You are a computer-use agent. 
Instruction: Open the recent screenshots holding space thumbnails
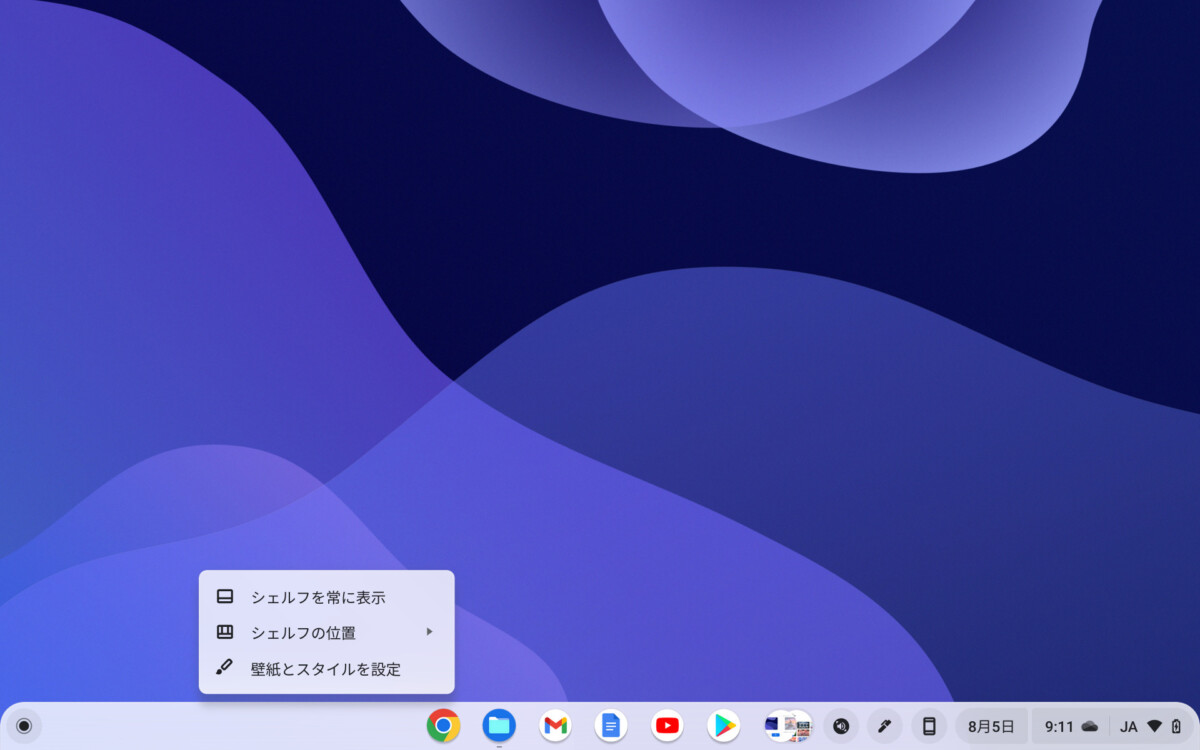click(788, 726)
